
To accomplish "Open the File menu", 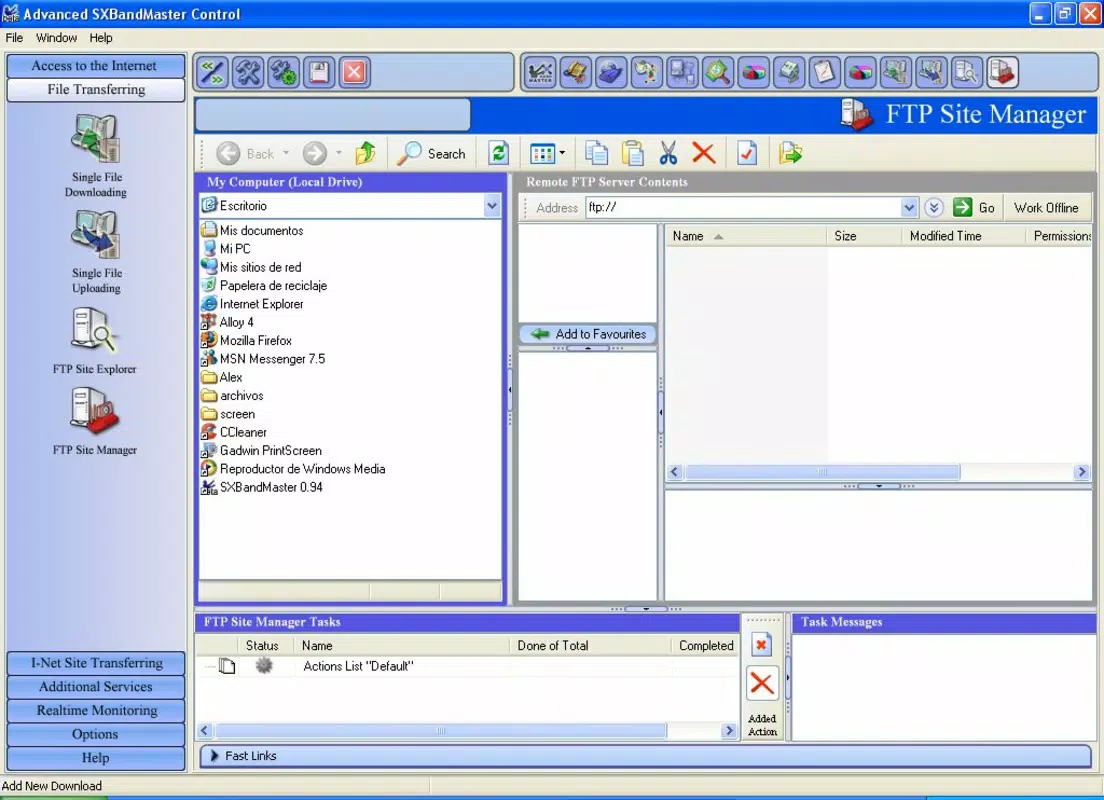I will (14, 38).
